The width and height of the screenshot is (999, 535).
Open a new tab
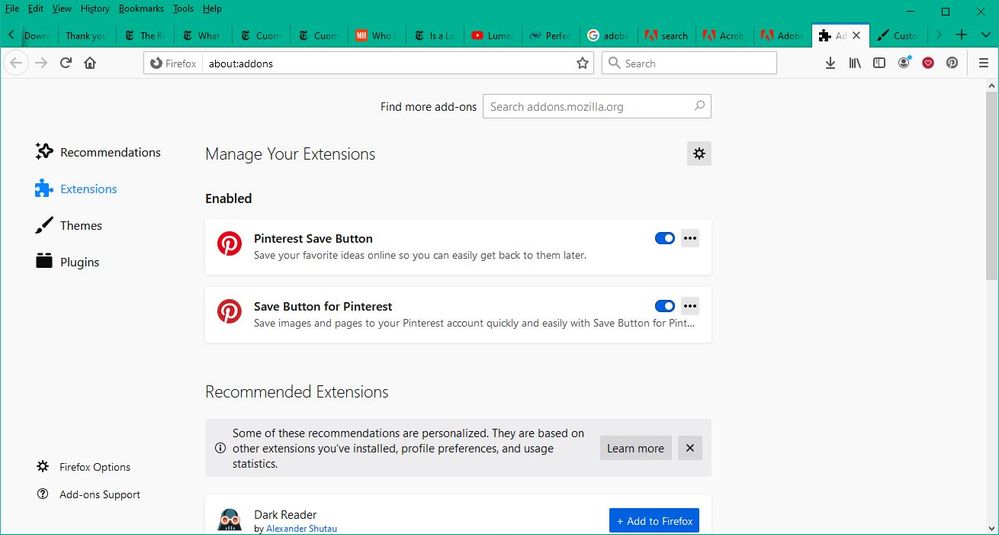[961, 35]
